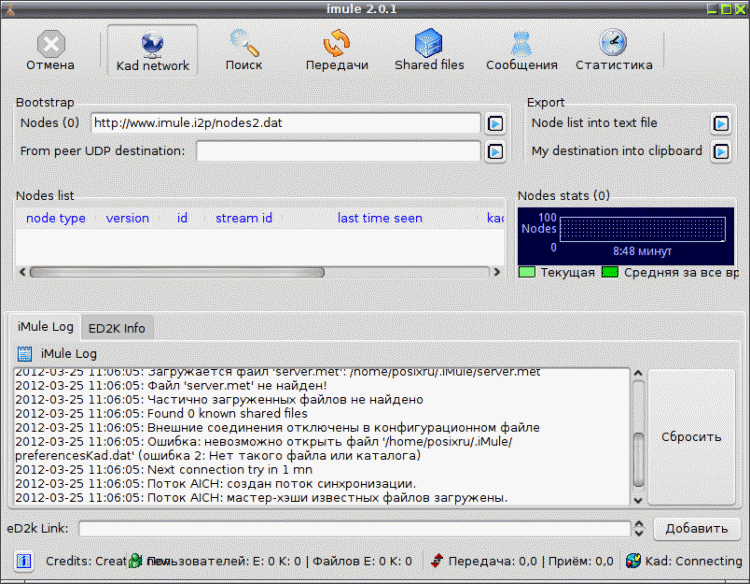Focus the eD2k Link input field
The width and height of the screenshot is (750, 584).
pyautogui.click(x=354, y=529)
